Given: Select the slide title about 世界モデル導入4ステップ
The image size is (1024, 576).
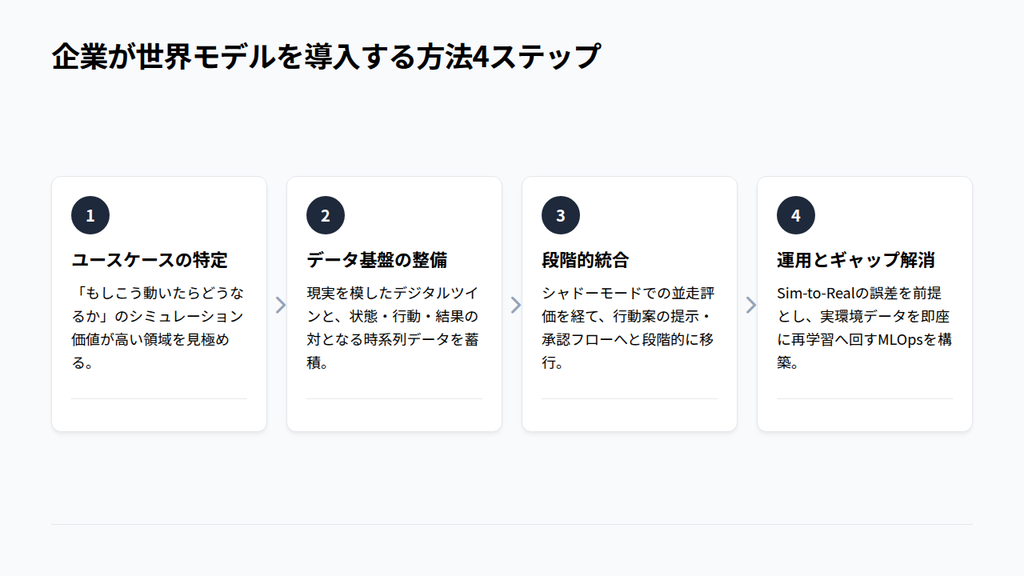Looking at the screenshot, I should (326, 57).
